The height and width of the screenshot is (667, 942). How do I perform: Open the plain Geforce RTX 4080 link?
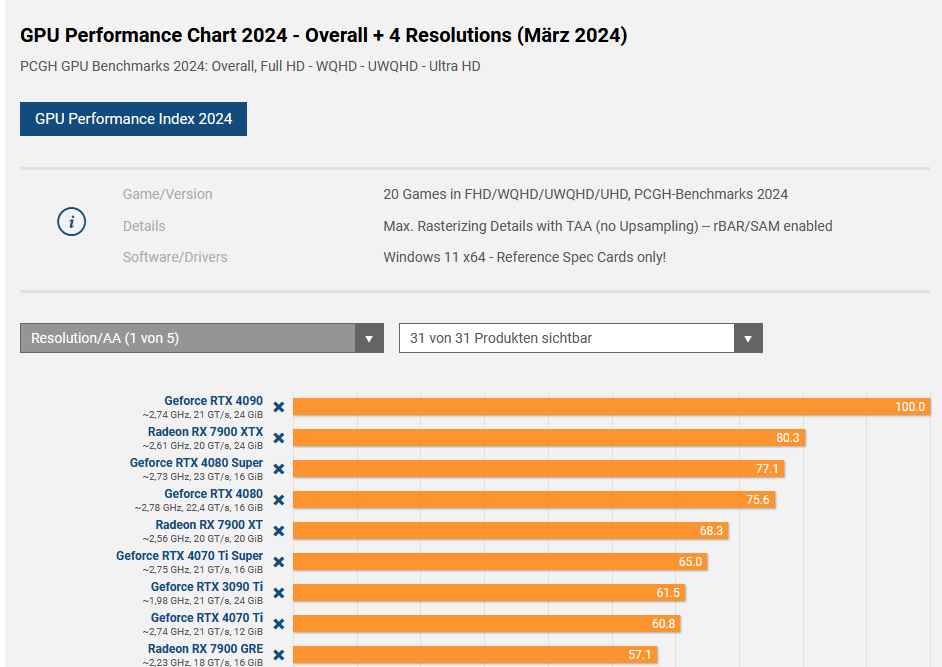pos(213,494)
